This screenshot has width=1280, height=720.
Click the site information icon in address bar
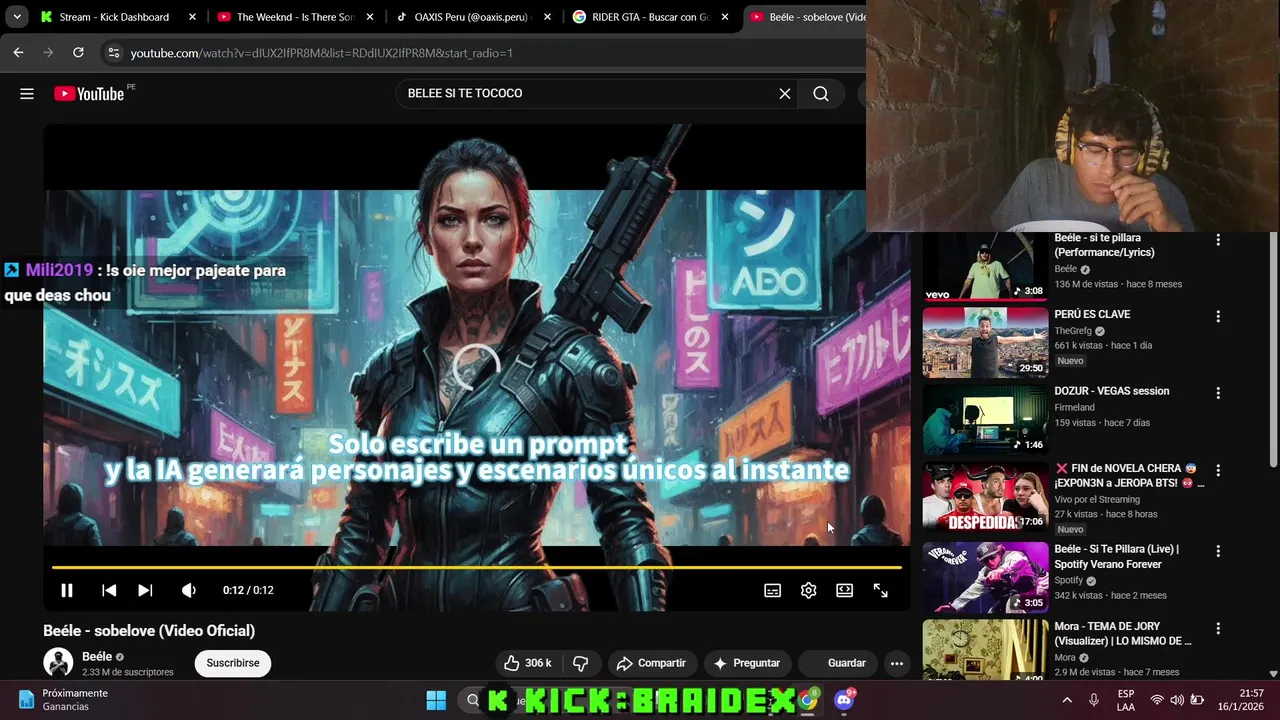pyautogui.click(x=113, y=53)
